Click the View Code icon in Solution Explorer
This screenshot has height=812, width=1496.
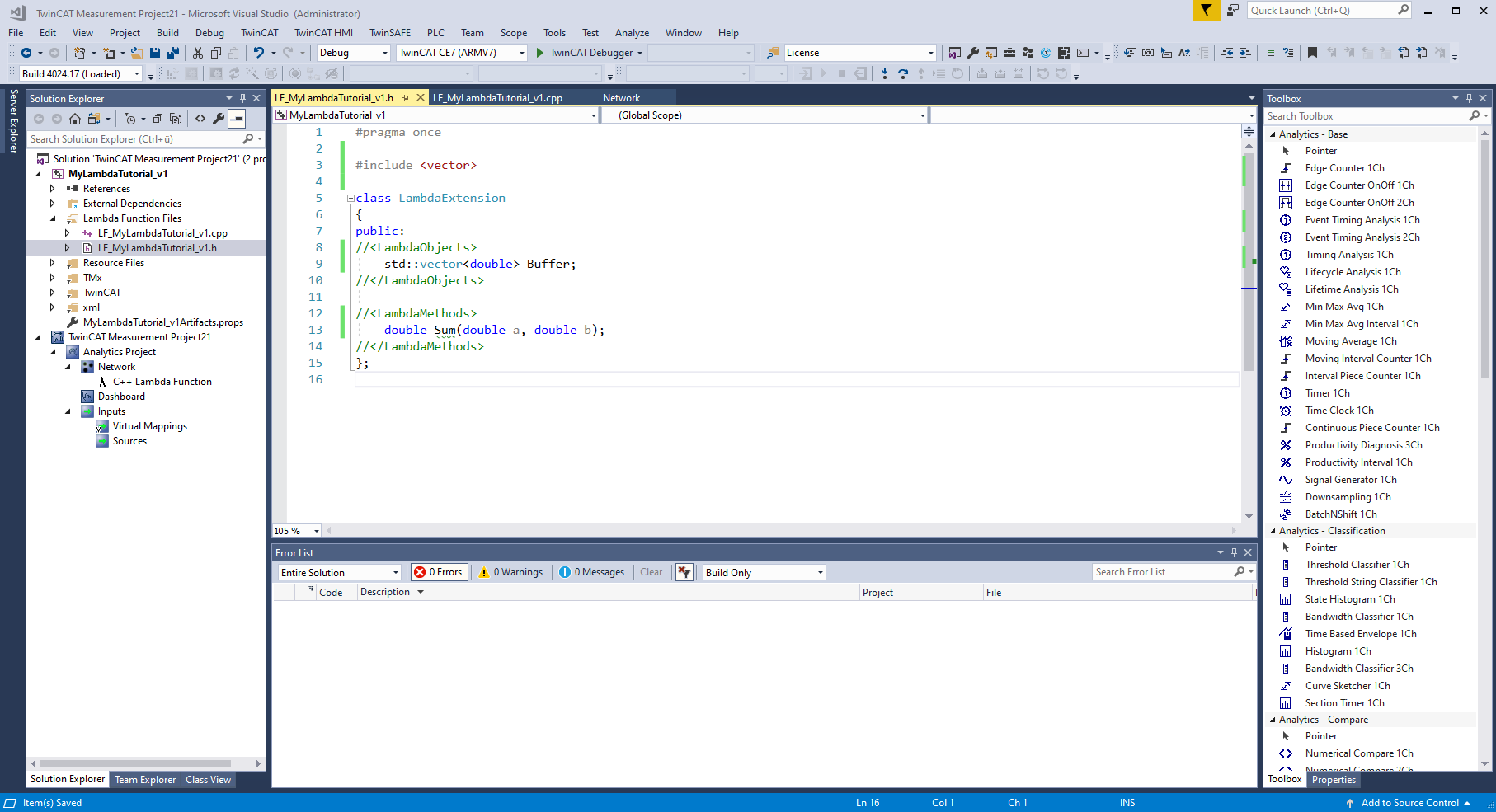pyautogui.click(x=200, y=119)
